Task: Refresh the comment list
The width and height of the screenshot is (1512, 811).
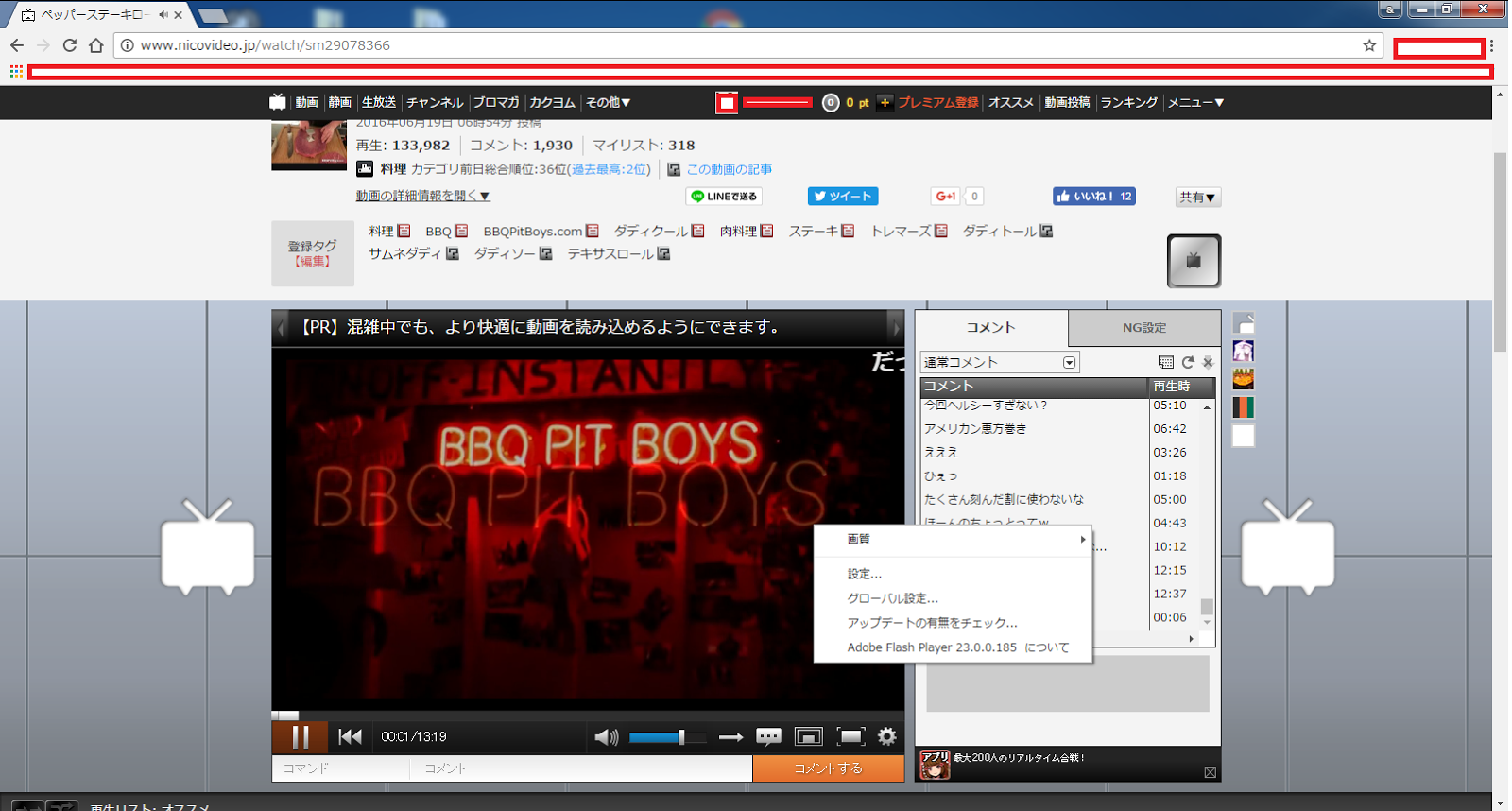Action: 1188,362
